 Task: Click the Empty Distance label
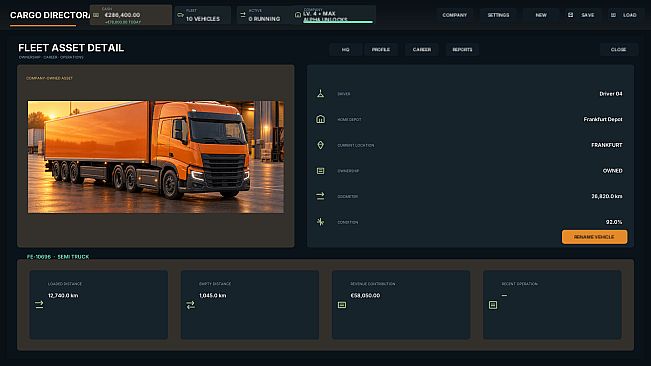coord(215,284)
